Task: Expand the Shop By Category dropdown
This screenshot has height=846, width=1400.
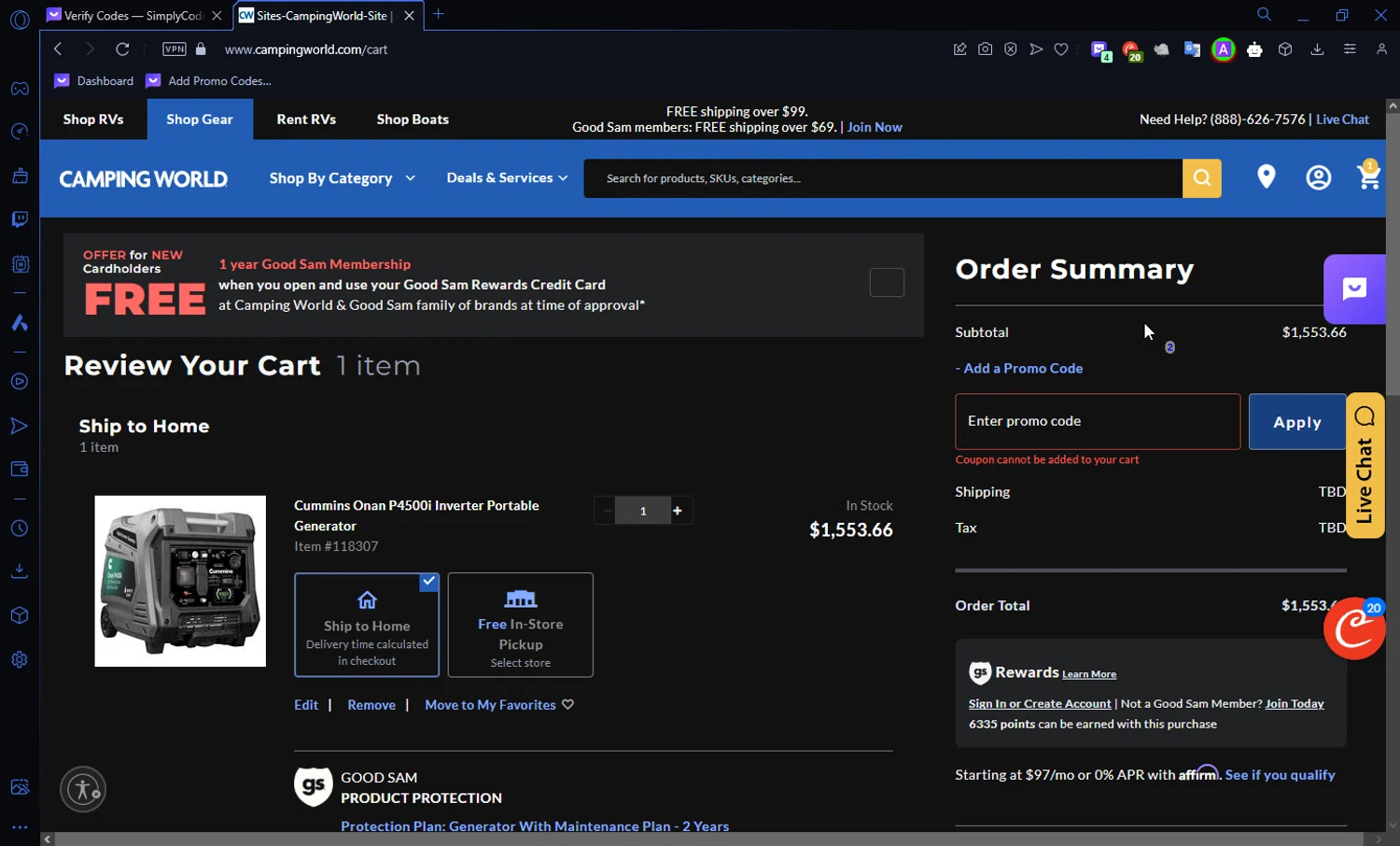Action: tap(343, 178)
